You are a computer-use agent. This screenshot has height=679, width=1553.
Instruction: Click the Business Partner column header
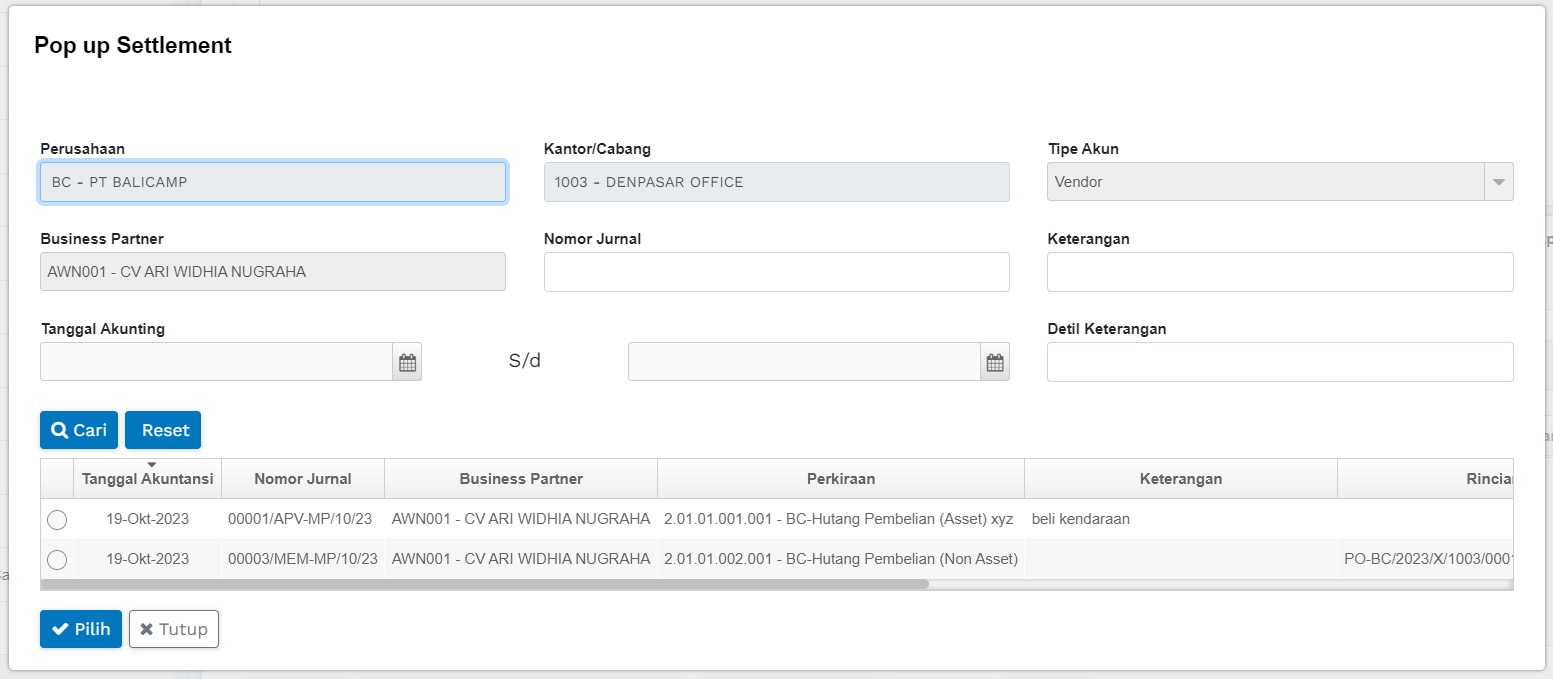[x=521, y=479]
